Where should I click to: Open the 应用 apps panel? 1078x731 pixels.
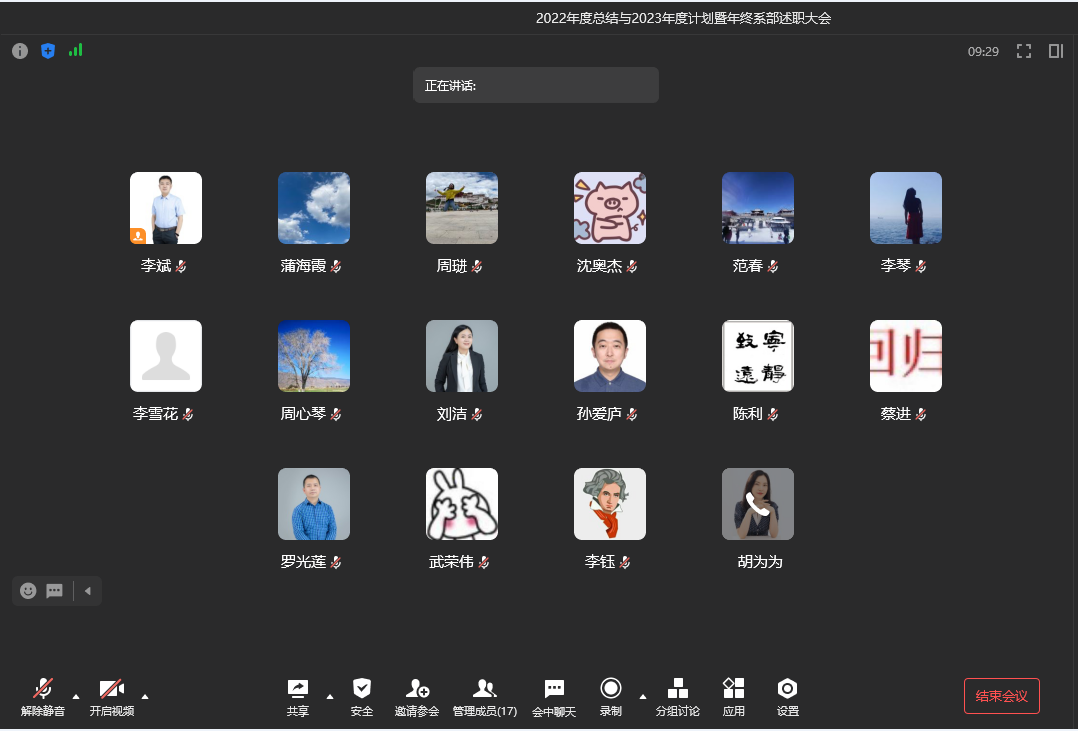click(x=733, y=696)
